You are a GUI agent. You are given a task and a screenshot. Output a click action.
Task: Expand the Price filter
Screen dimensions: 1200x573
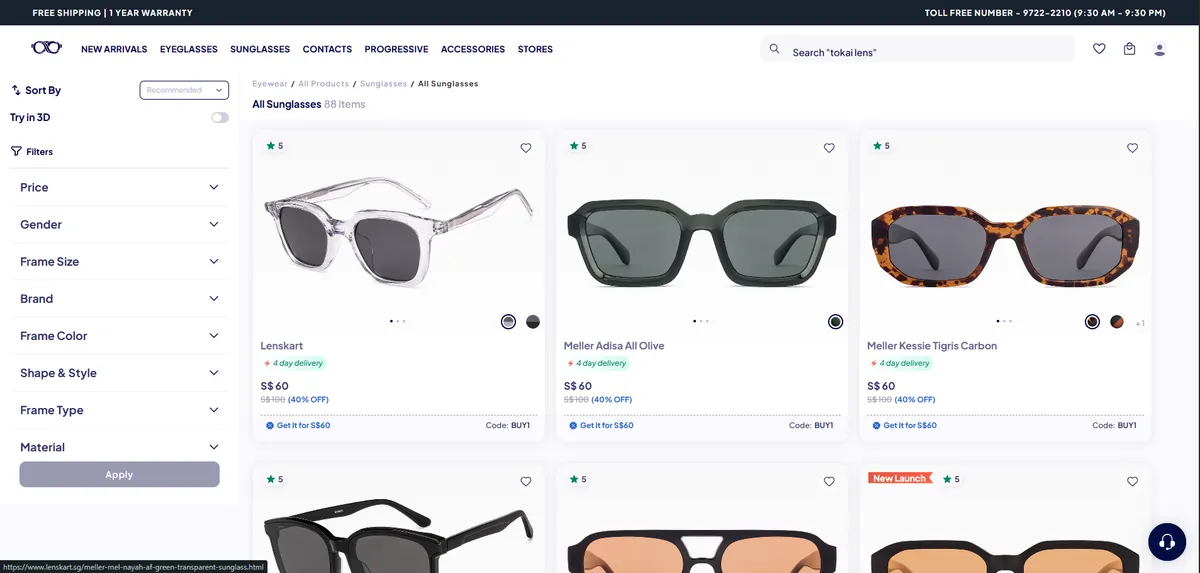coord(120,187)
